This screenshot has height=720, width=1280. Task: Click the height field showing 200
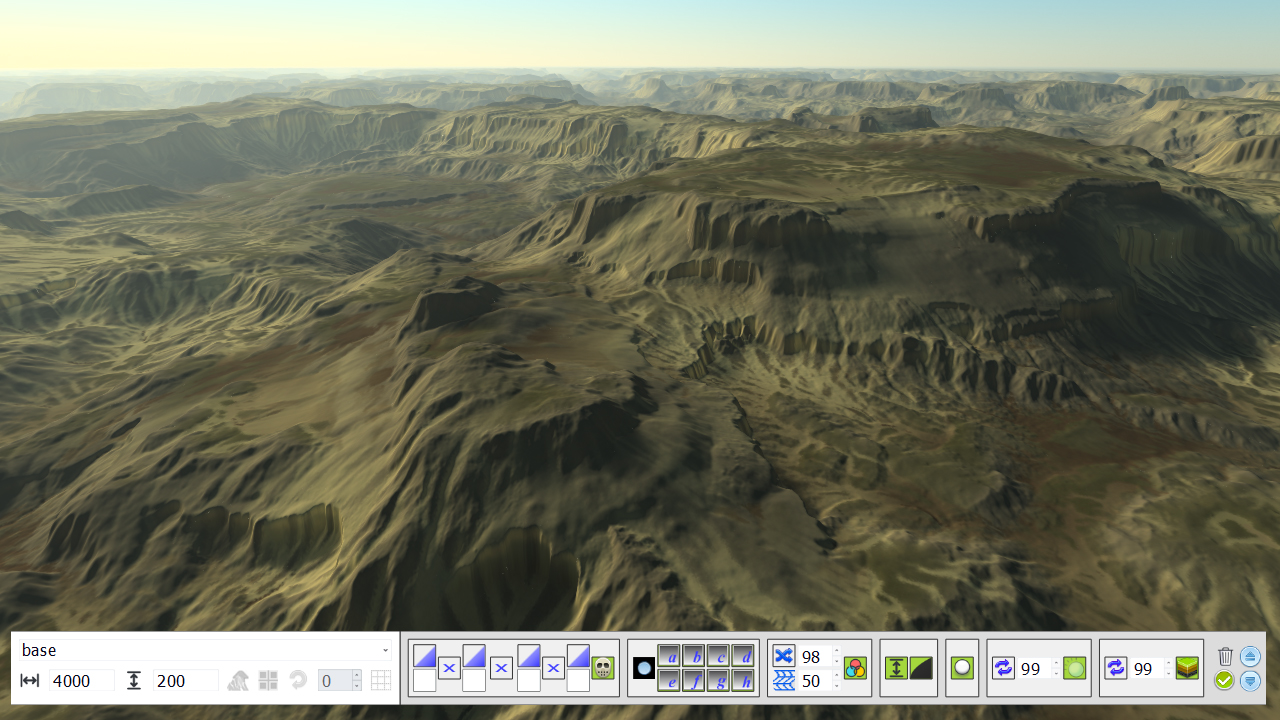coord(185,681)
